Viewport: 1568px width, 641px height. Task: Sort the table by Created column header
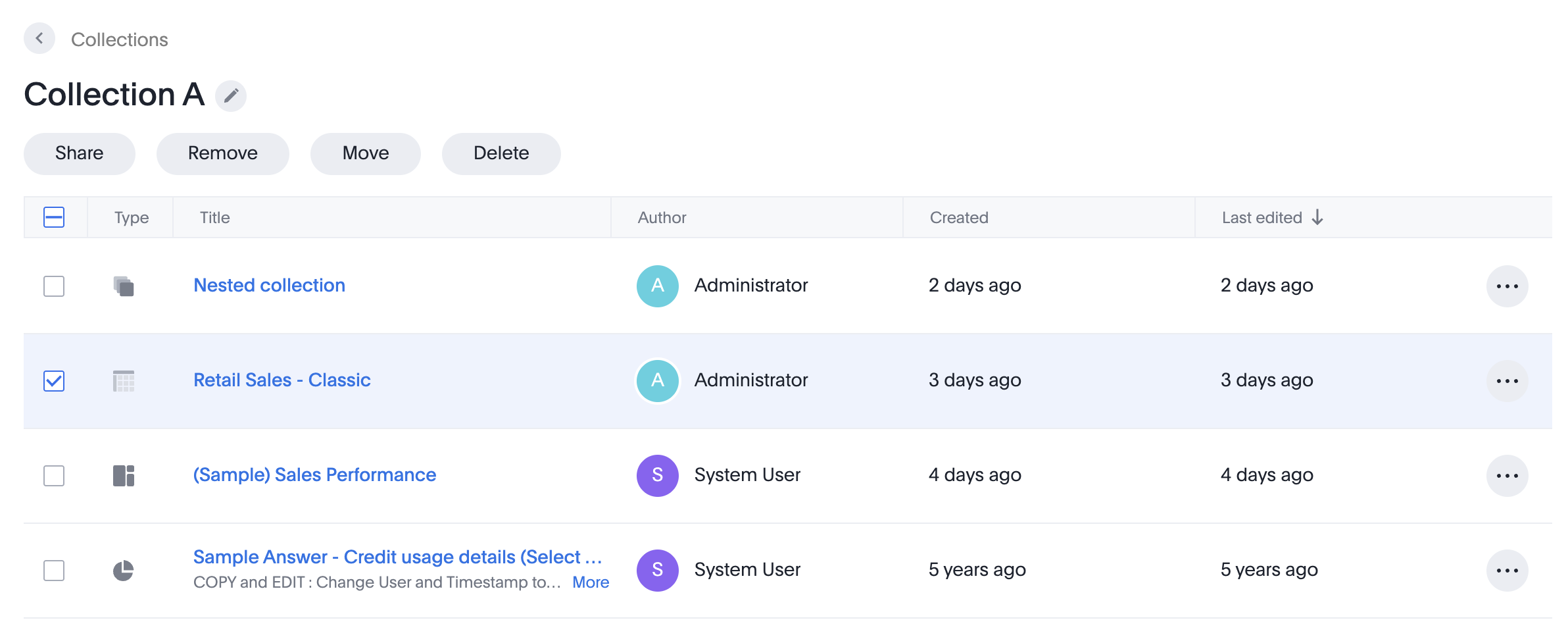pos(958,218)
